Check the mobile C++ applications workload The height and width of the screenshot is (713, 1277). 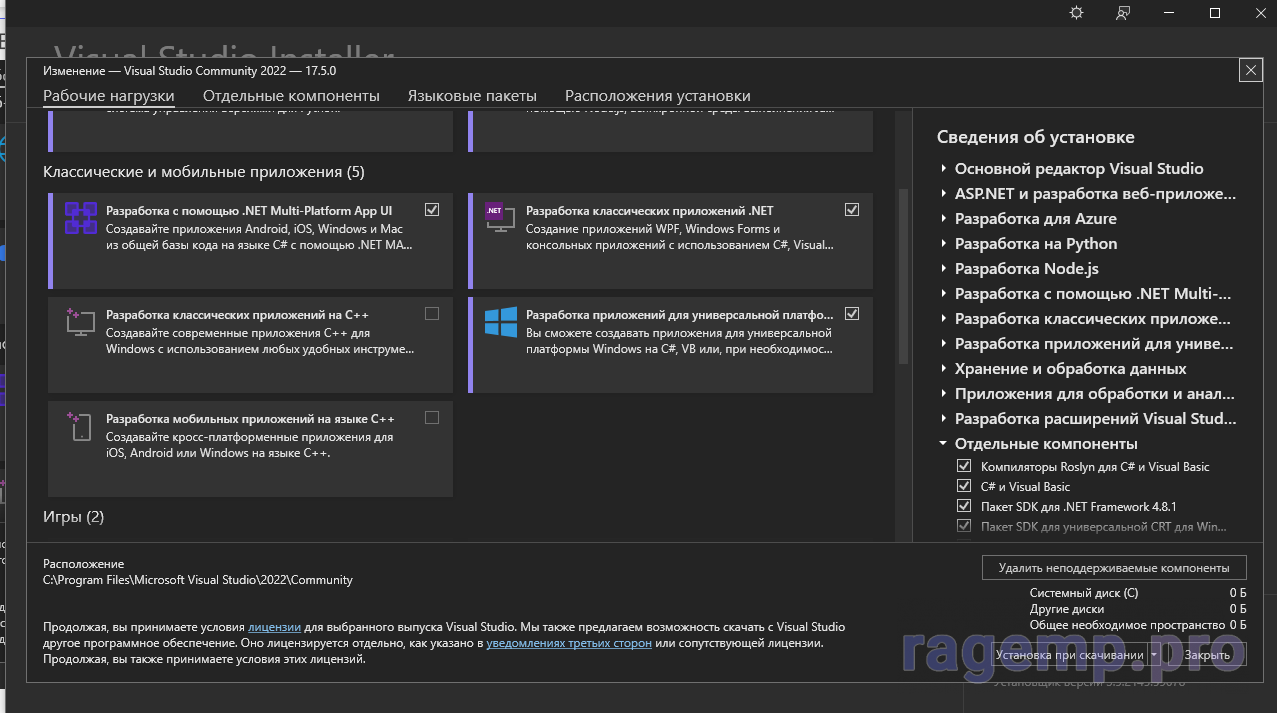[x=432, y=418]
